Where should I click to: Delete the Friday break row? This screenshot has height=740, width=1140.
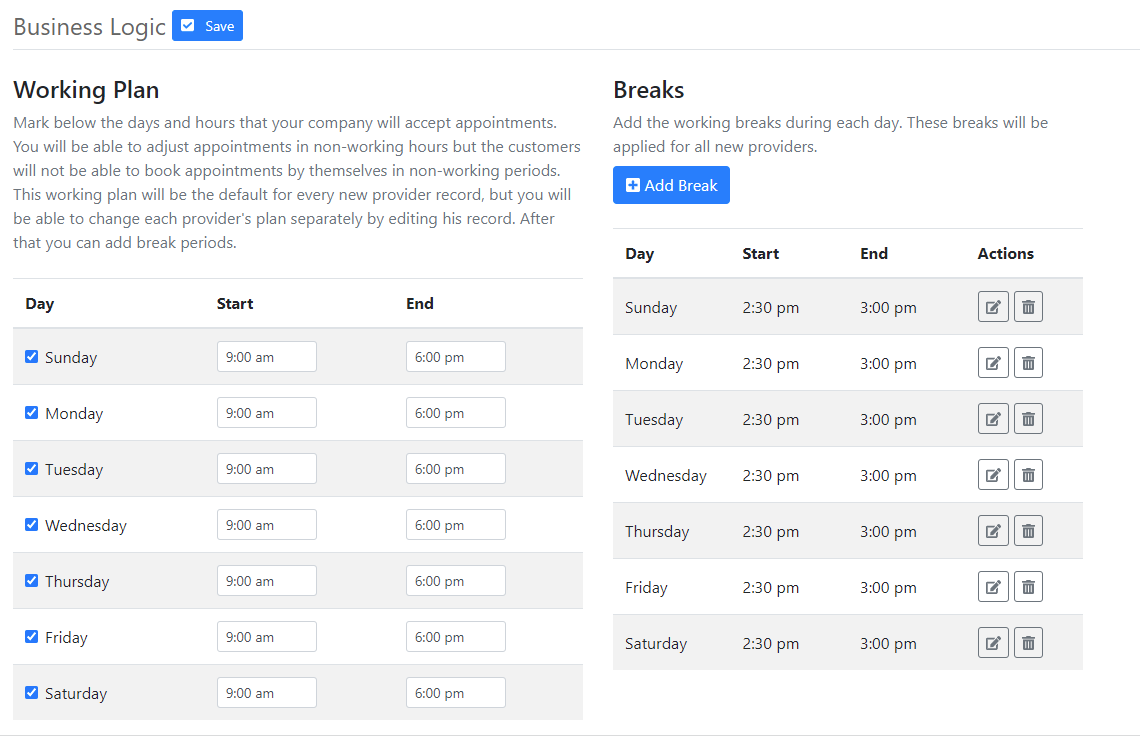click(1028, 587)
